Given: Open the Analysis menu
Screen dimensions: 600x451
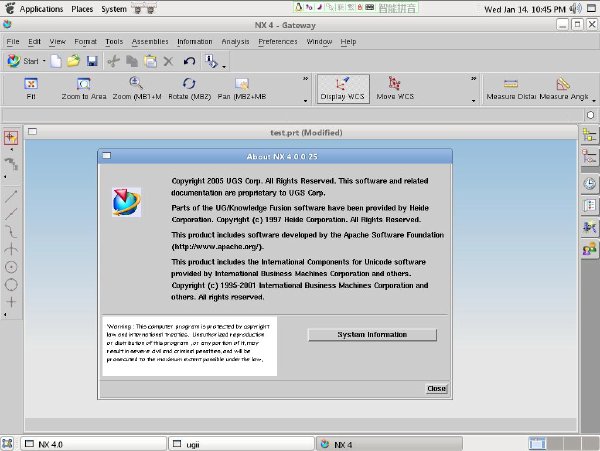Looking at the screenshot, I should pyautogui.click(x=235, y=41).
